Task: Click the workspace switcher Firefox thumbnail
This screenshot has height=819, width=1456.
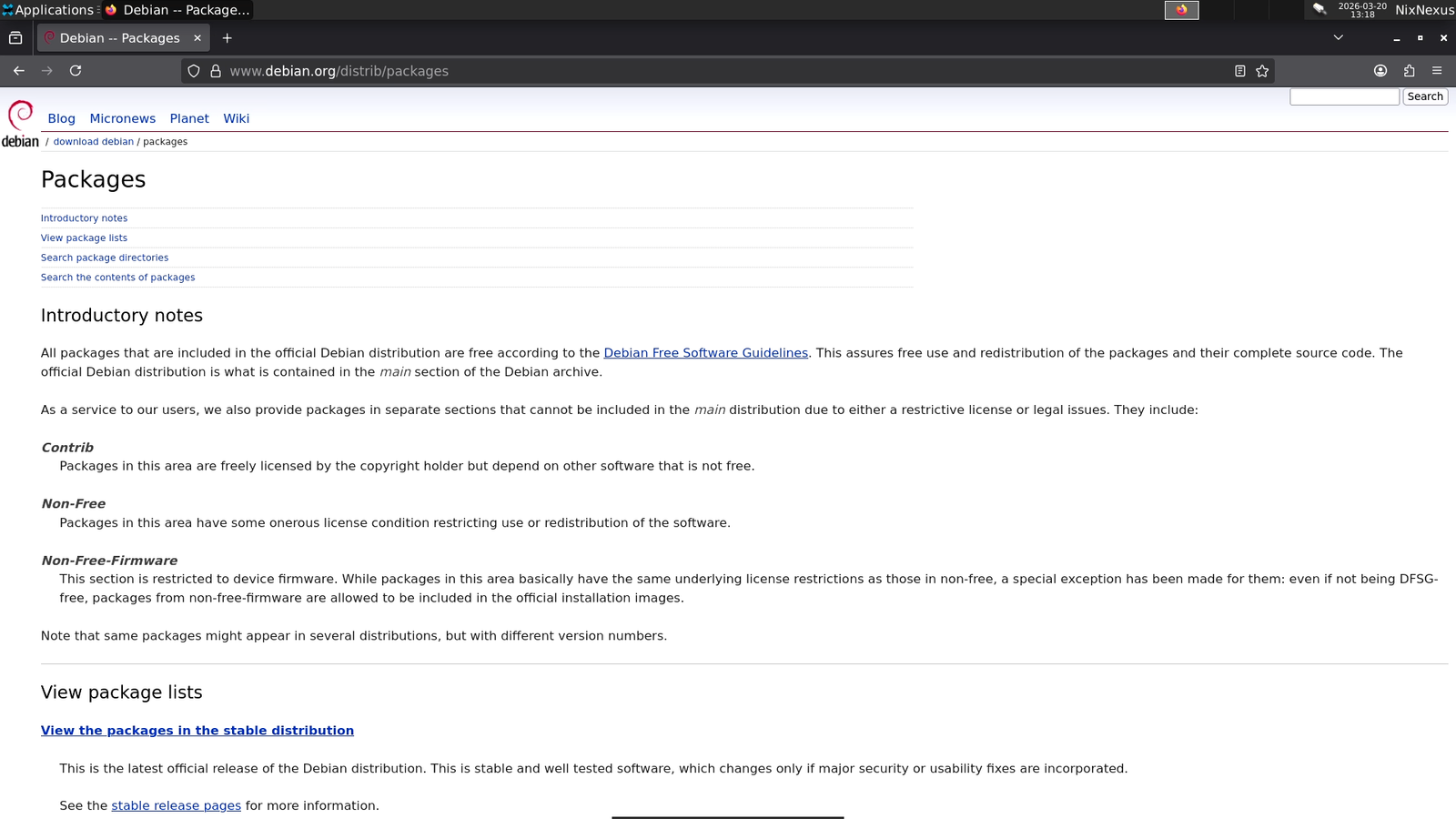Action: tap(1181, 10)
